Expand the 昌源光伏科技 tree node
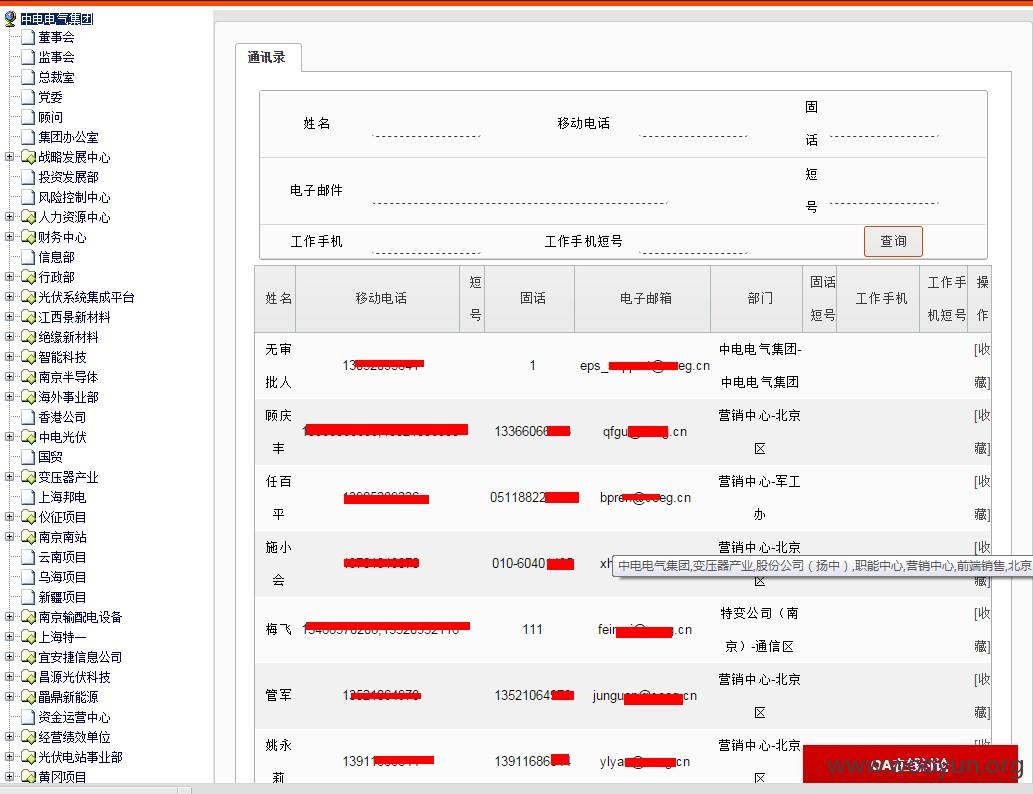Screen dimensions: 1033x794 click(9, 677)
